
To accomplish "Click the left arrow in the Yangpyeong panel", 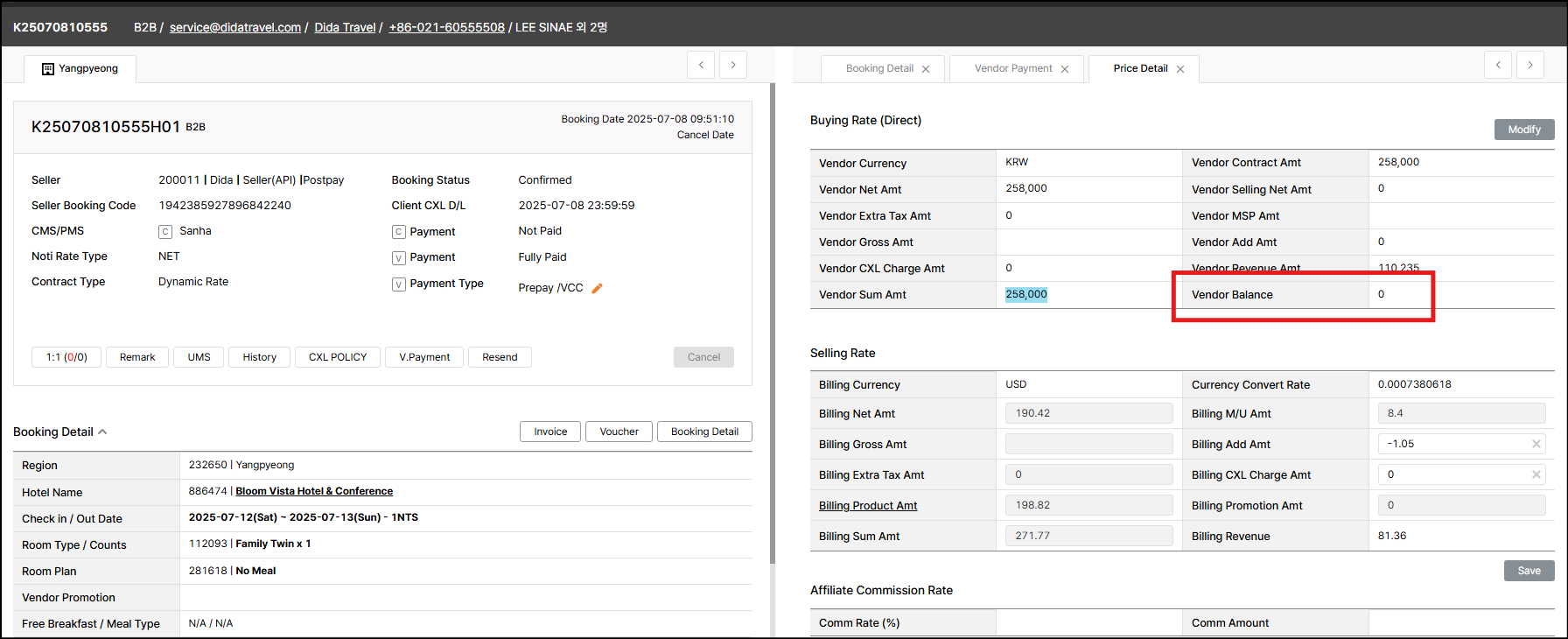I will click(x=701, y=65).
